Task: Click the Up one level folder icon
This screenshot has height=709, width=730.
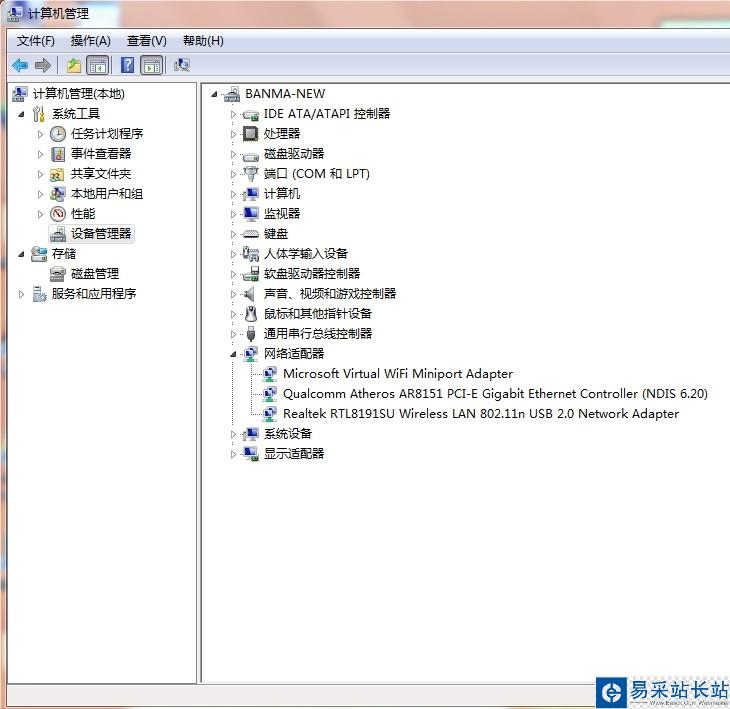Action: point(74,66)
